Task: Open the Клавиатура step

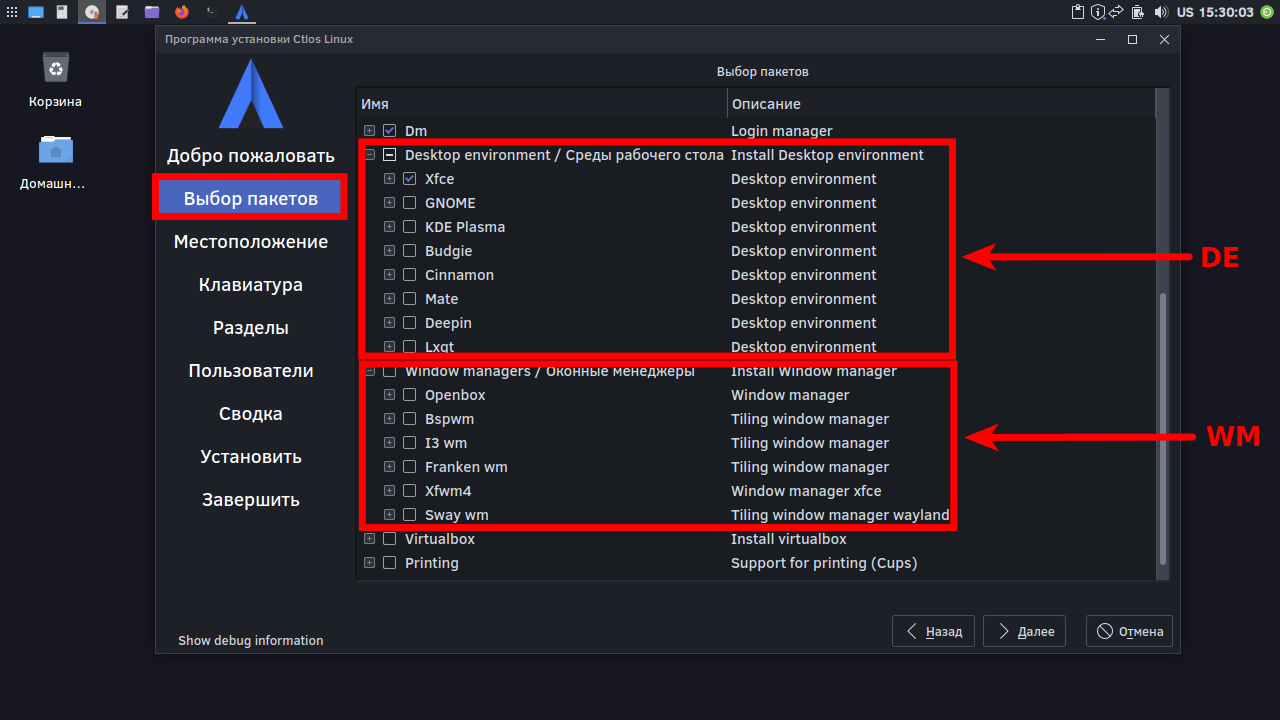Action: point(251,285)
